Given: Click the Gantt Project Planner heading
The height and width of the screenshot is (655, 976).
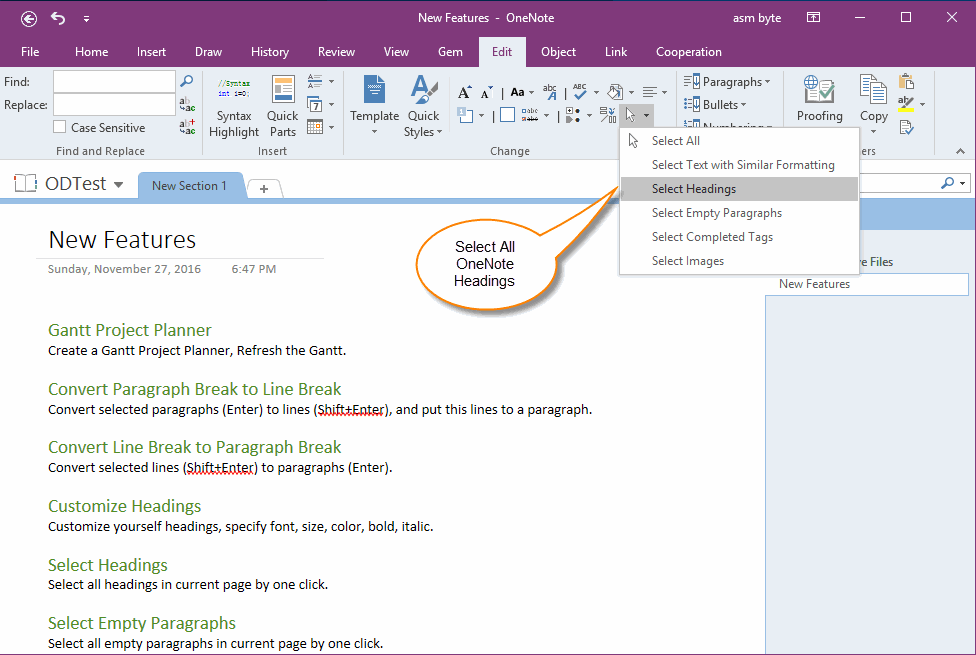Looking at the screenshot, I should click(129, 330).
